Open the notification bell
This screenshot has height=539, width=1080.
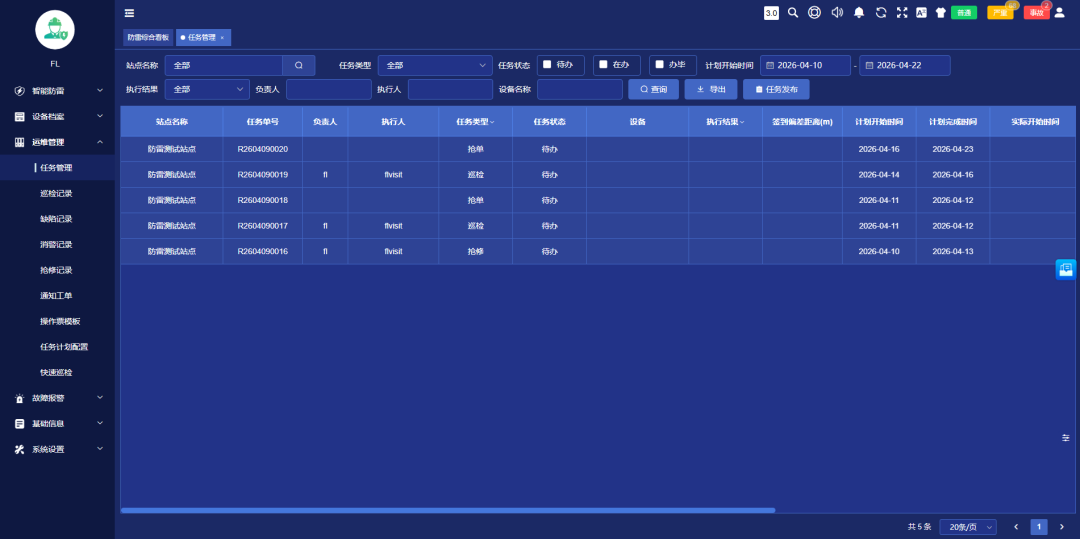coord(859,12)
